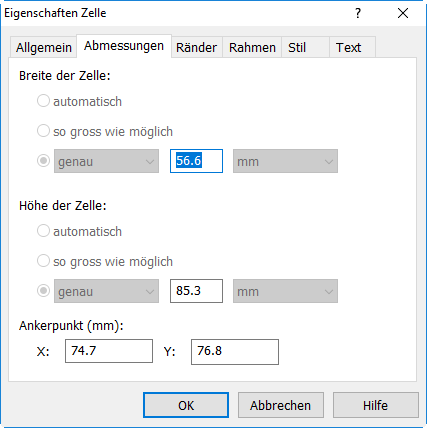Open the mm unit dropdown for cell height
427x428 pixels.
pos(285,291)
